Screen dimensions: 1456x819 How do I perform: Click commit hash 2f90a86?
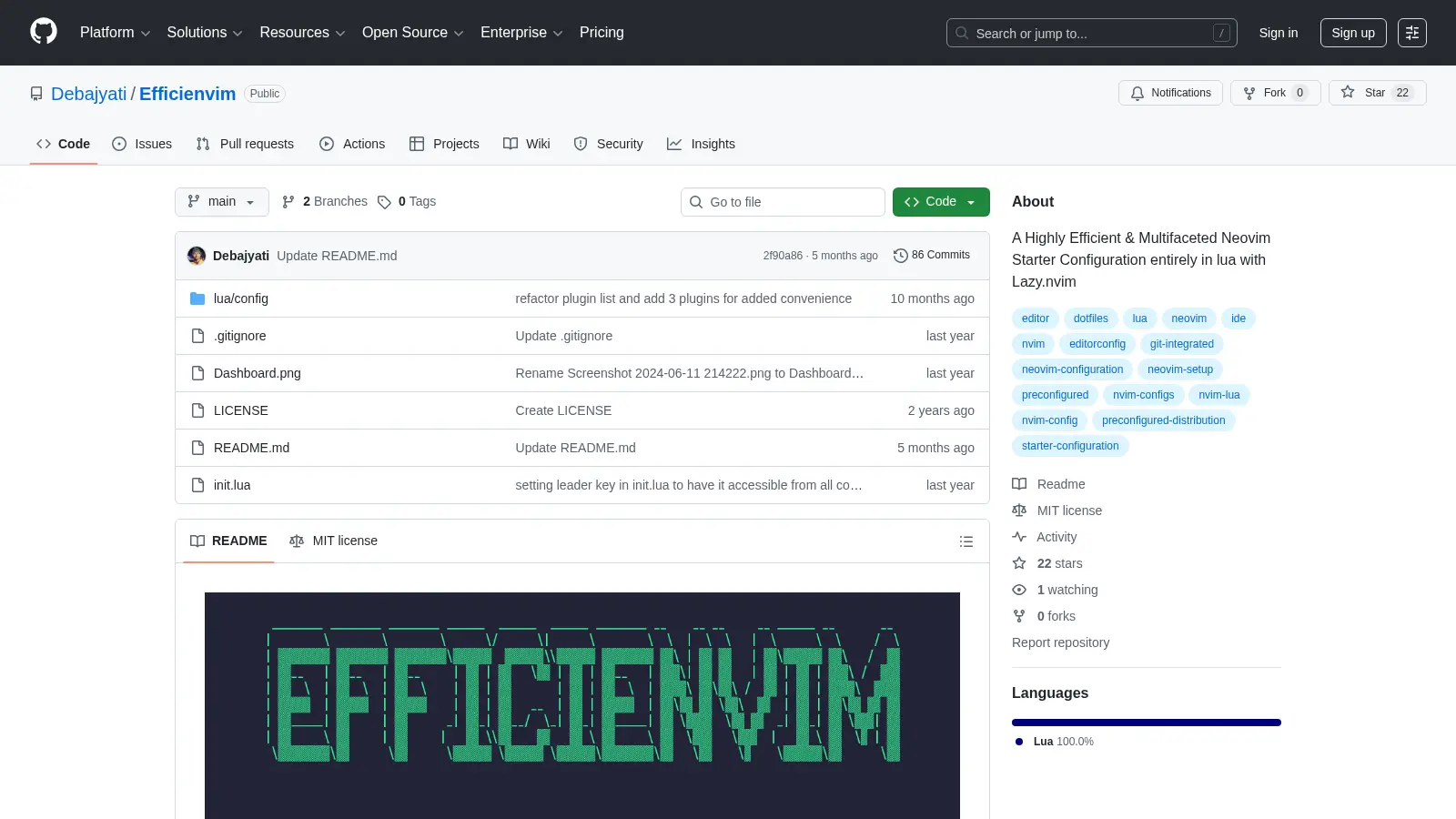(783, 256)
